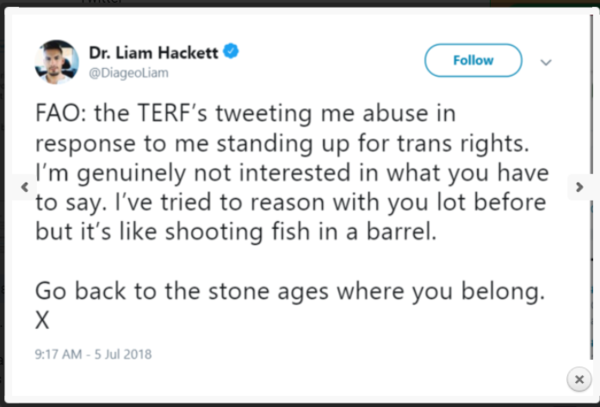Advance to the next image with right arrow
This screenshot has width=600, height=407.
point(578,187)
